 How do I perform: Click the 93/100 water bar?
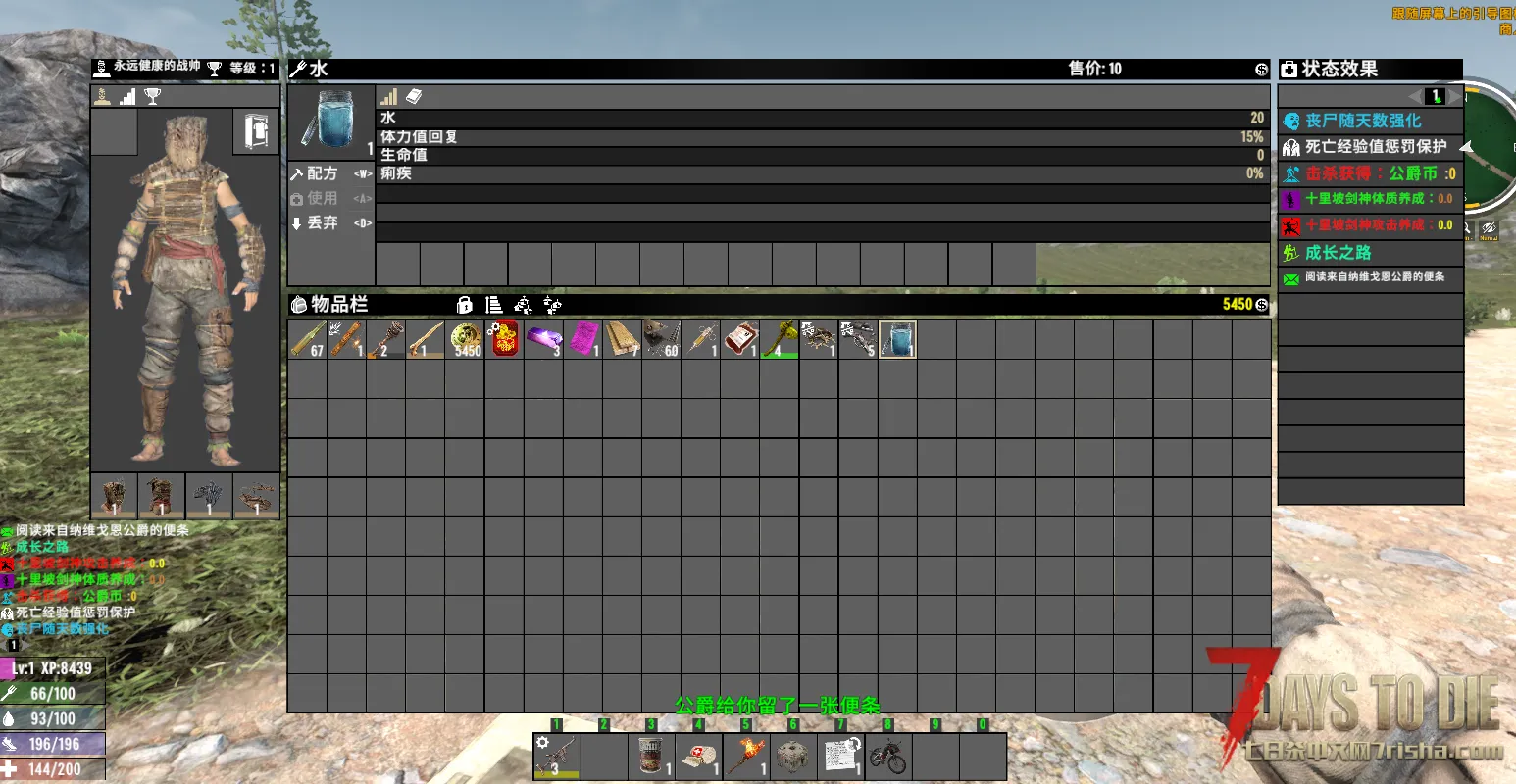(53, 718)
